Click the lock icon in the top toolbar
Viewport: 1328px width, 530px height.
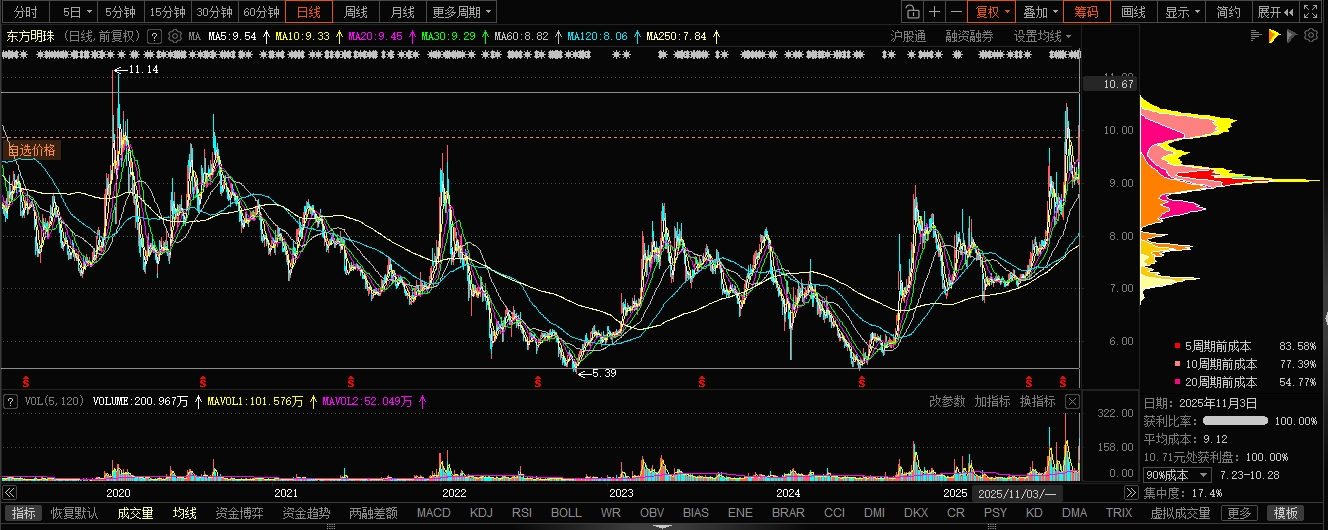tap(912, 12)
